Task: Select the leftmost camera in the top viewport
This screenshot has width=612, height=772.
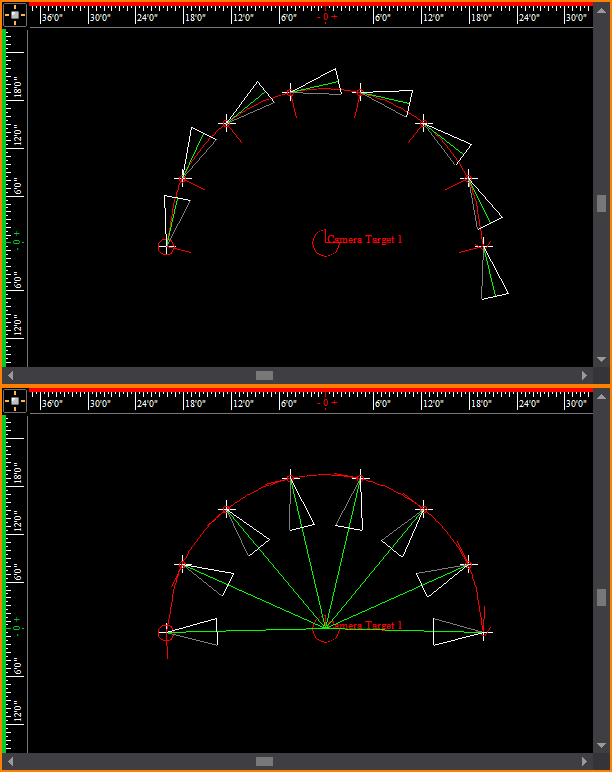Action: coord(166,246)
